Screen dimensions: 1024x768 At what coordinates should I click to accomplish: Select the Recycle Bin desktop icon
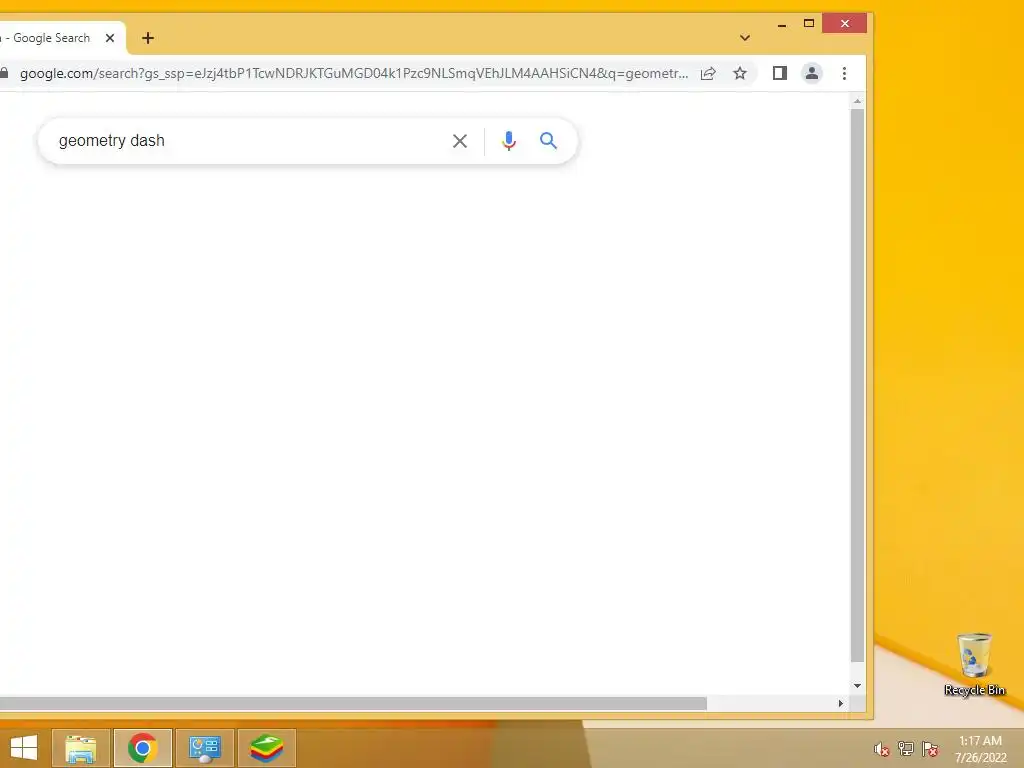(x=974, y=664)
